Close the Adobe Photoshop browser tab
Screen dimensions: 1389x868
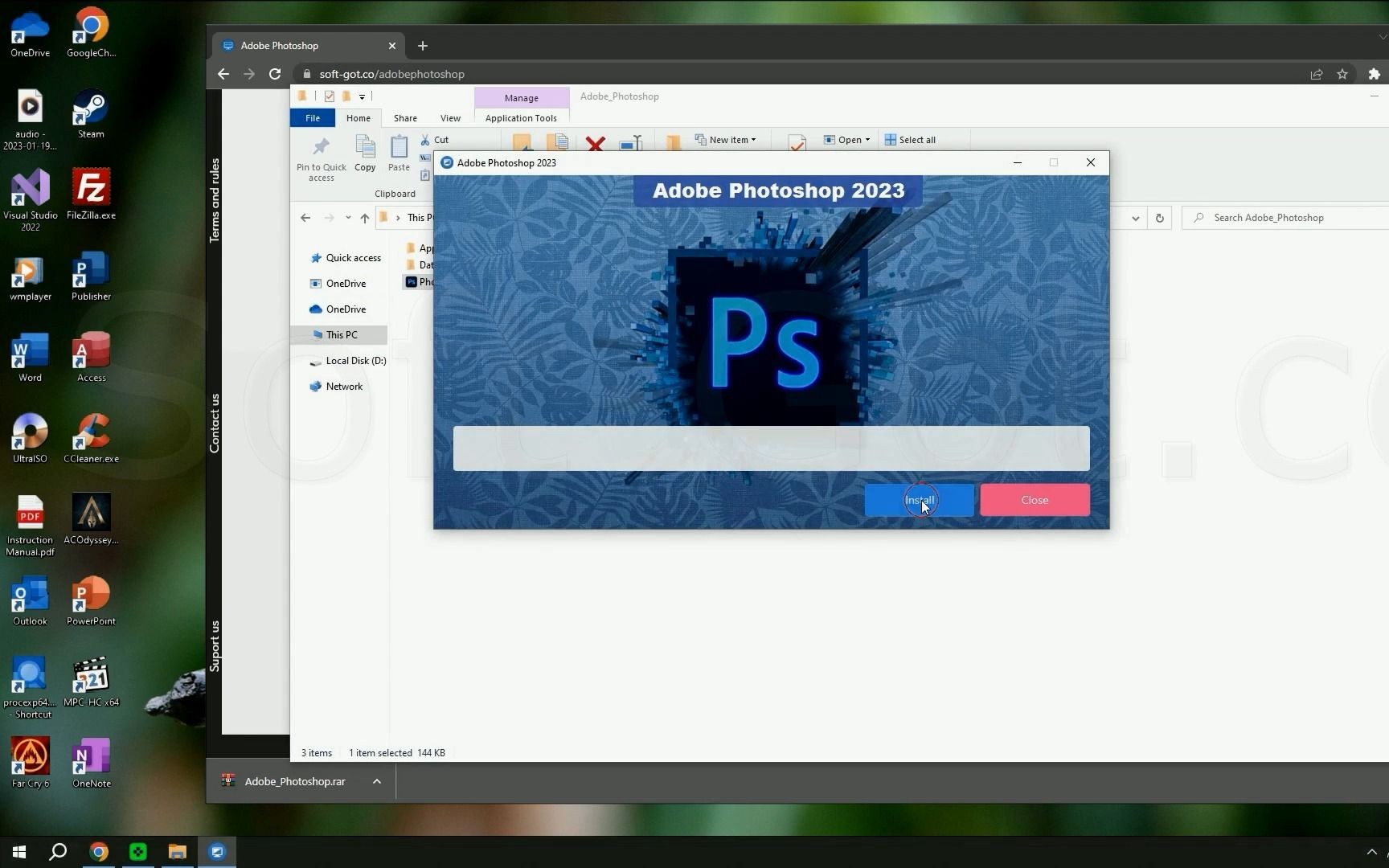[x=392, y=46]
